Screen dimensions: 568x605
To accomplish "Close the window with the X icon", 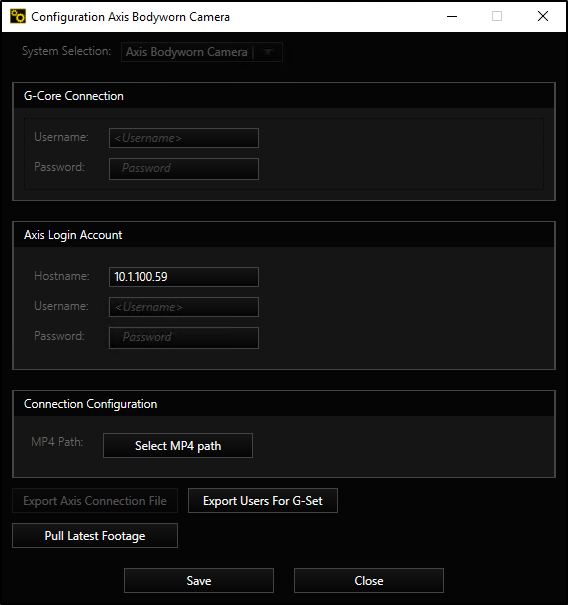I will click(543, 16).
